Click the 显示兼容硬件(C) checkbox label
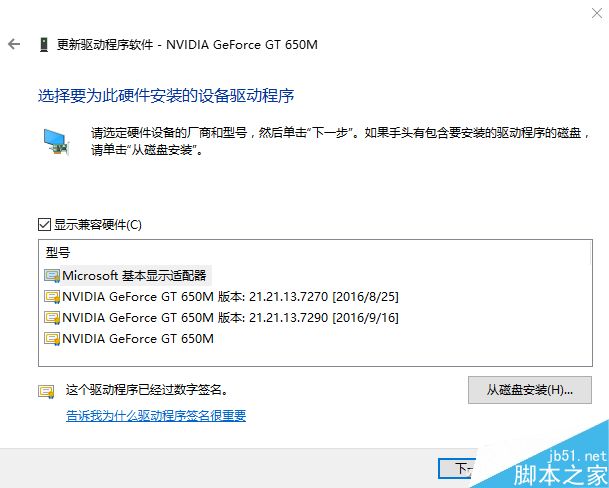Viewport: 609px width, 488px height. coord(97,225)
